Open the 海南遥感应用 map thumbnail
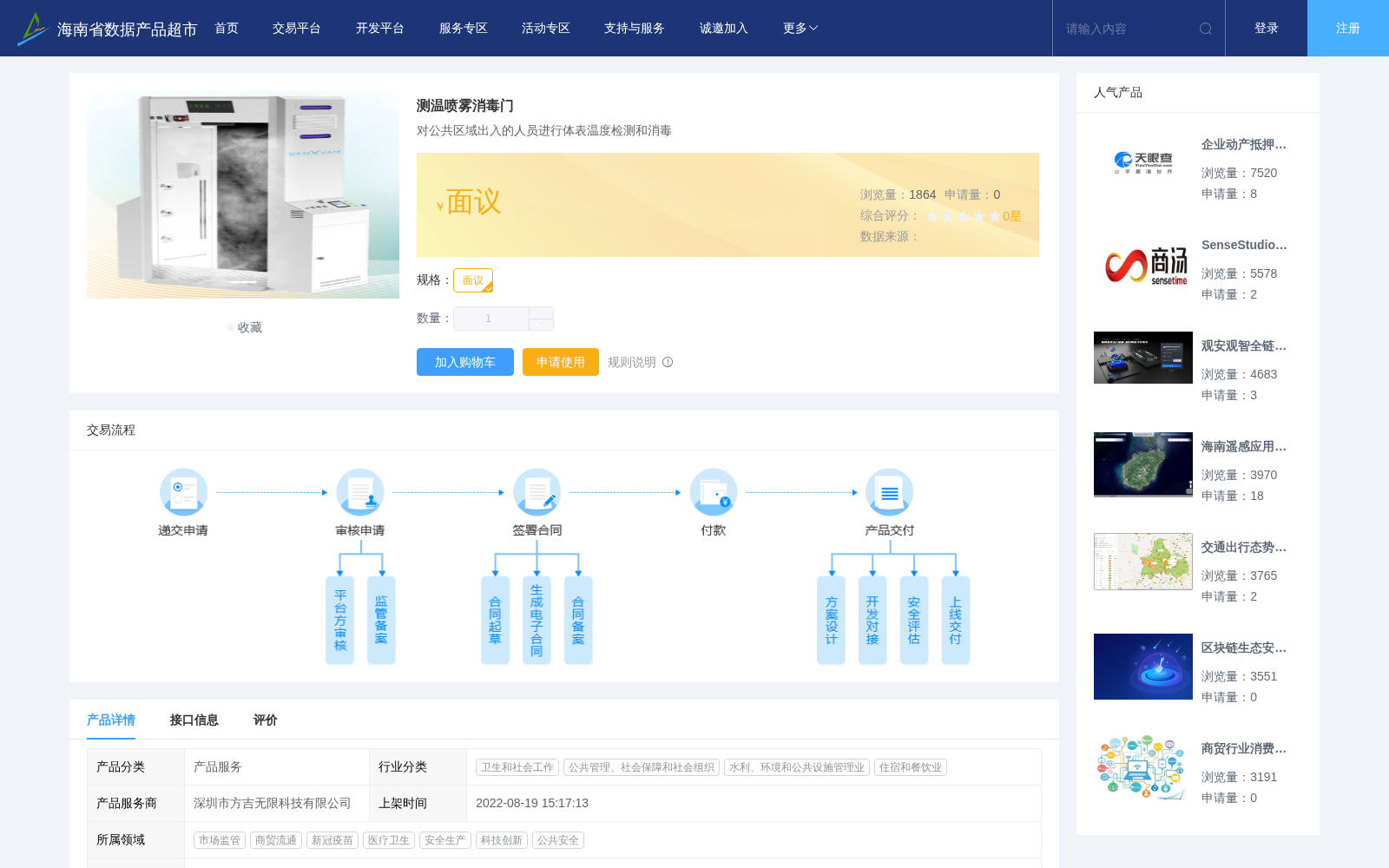The width and height of the screenshot is (1389, 868). pos(1143,465)
